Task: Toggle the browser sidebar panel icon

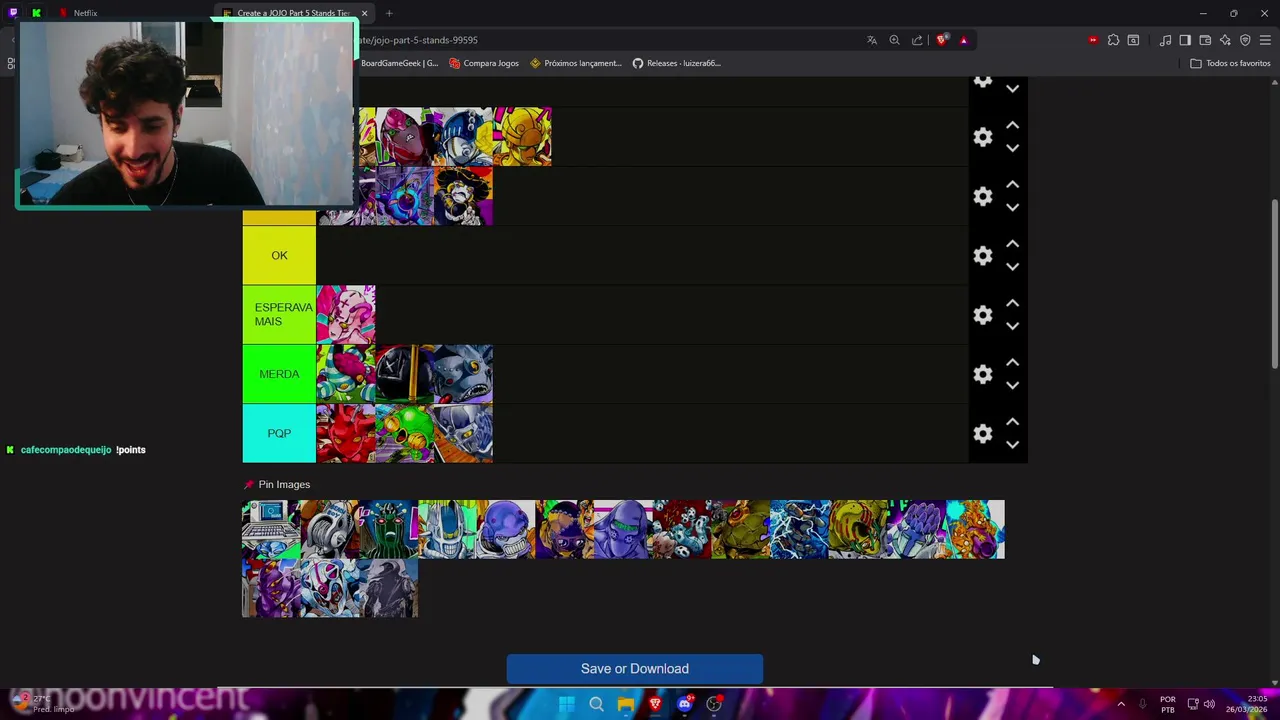Action: 1185,40
